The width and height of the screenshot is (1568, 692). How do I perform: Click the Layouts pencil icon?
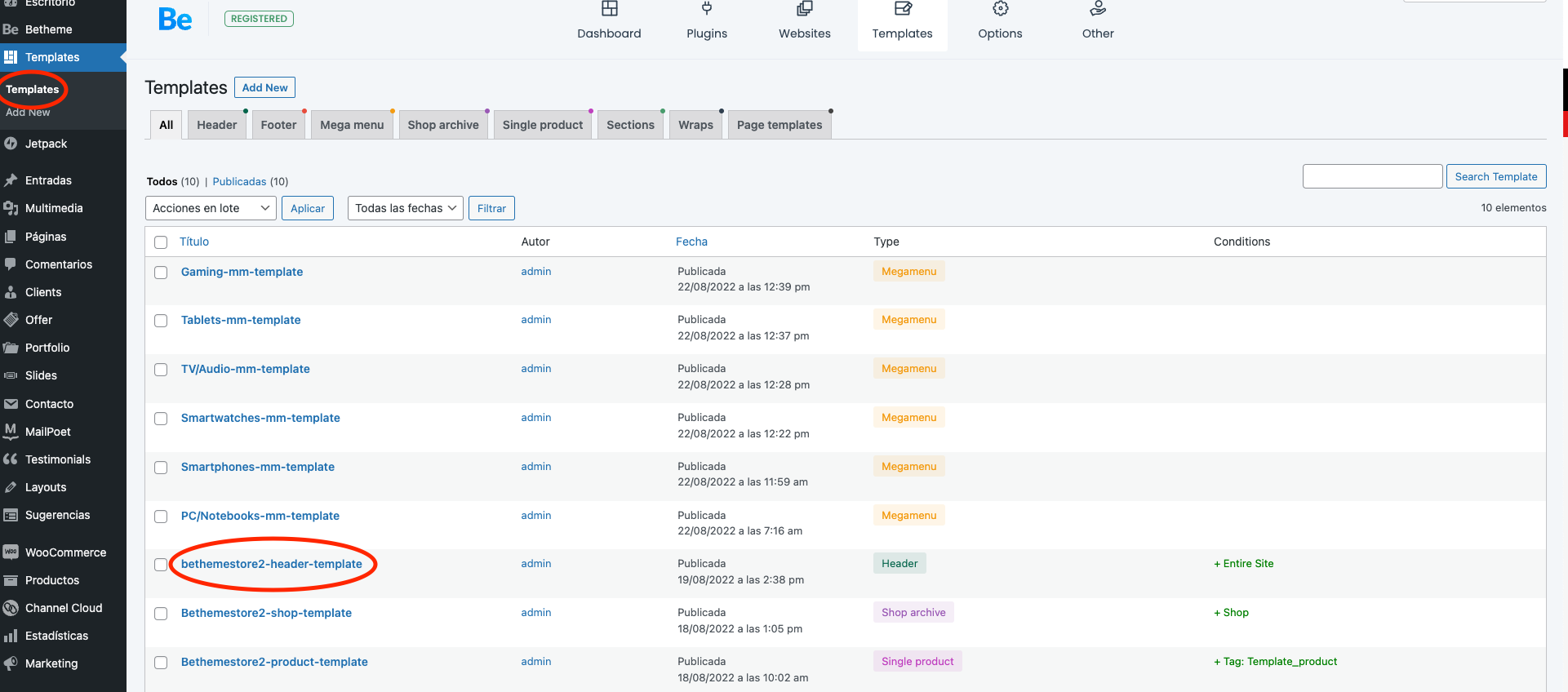point(11,487)
